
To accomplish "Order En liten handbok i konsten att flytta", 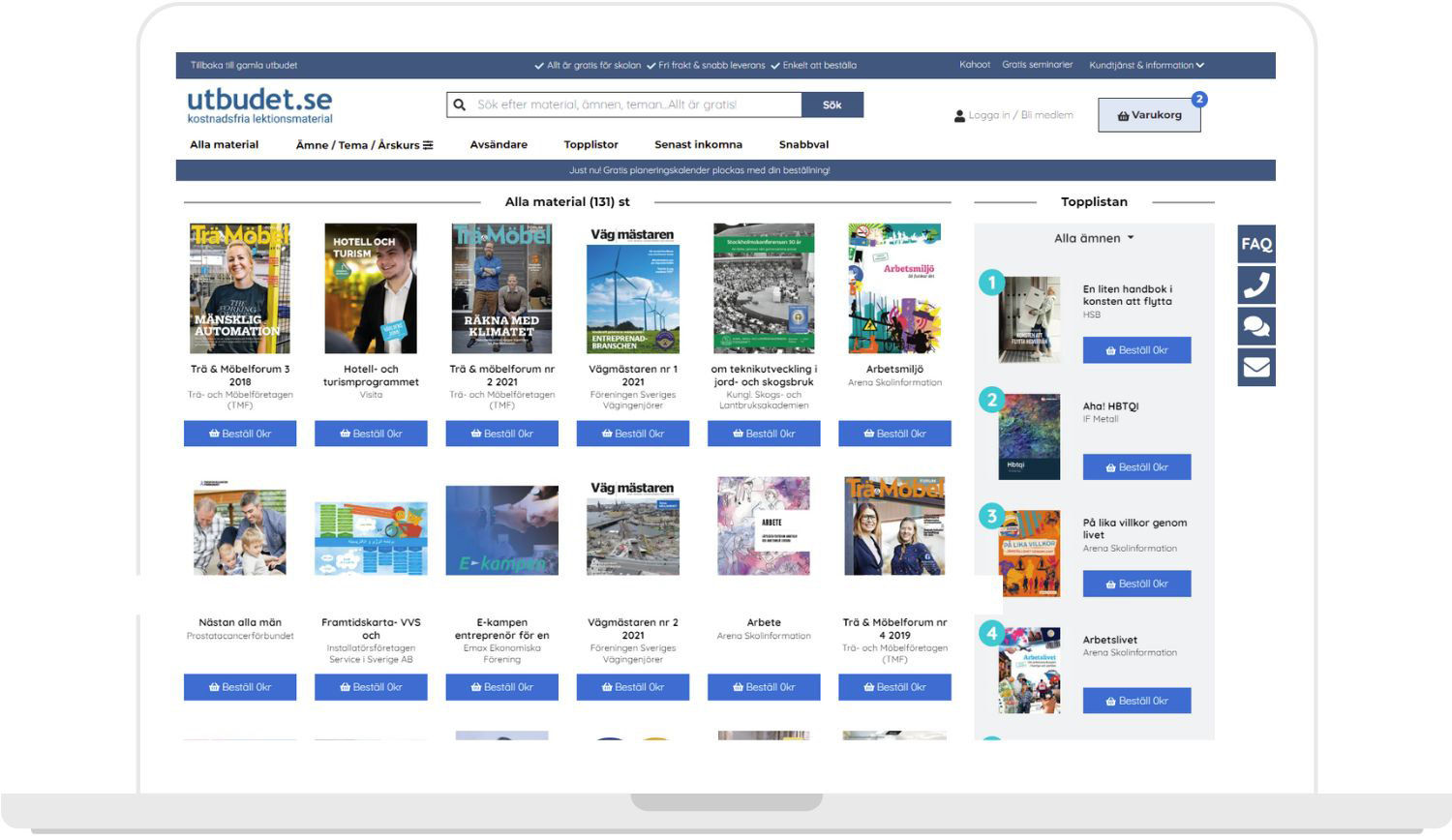I will click(1136, 350).
